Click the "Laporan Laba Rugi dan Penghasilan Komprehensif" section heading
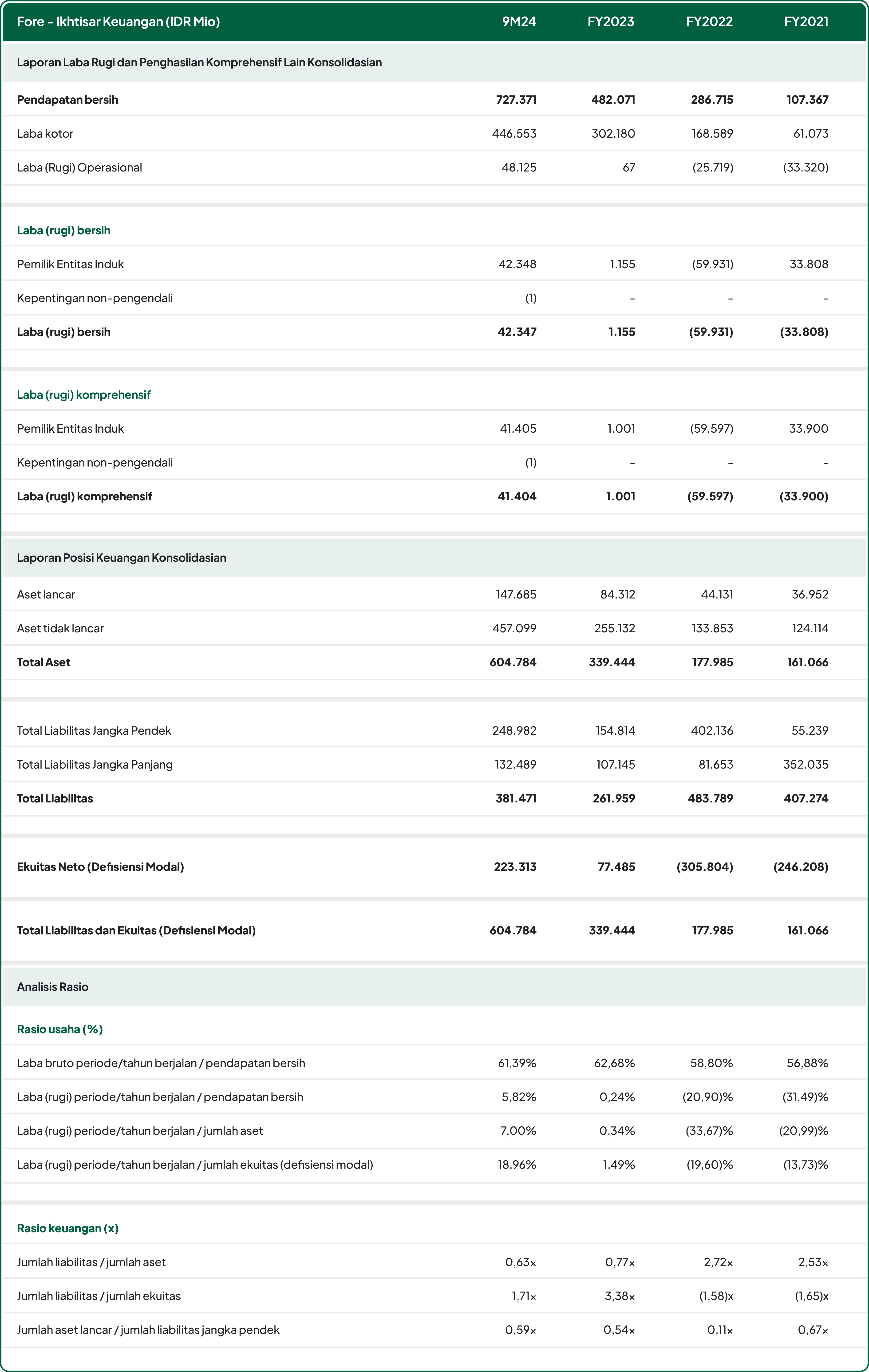869x1372 pixels. [199, 62]
